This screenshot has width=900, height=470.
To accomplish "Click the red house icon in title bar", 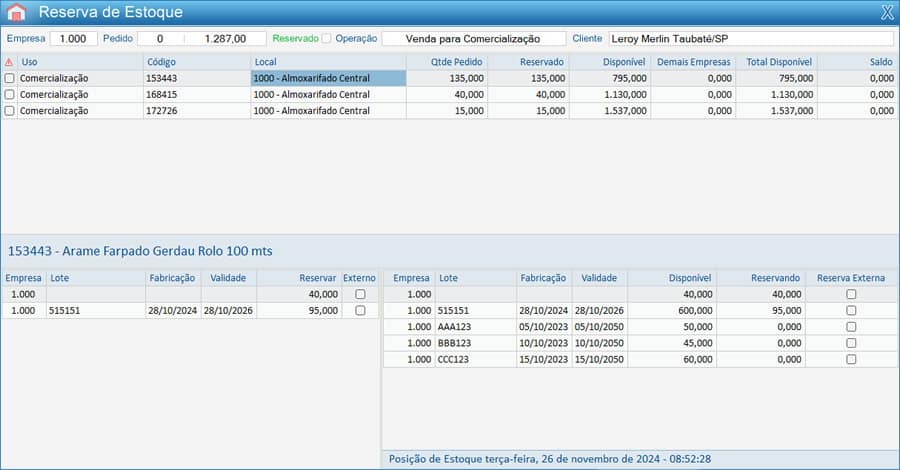I will [17, 12].
